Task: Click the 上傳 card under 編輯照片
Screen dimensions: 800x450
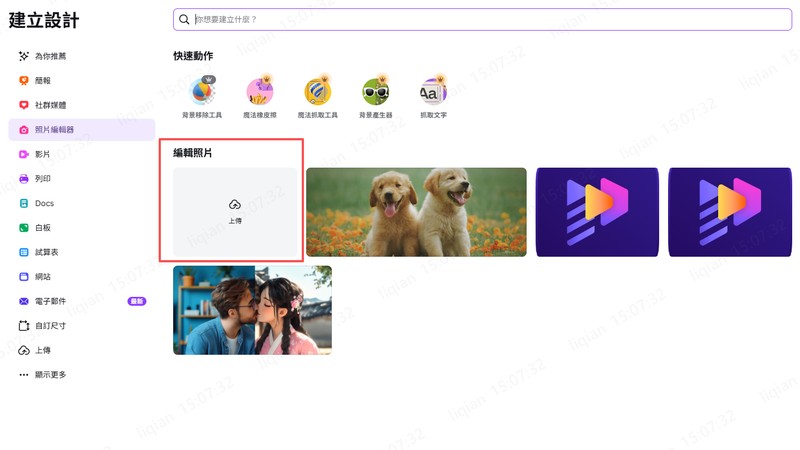Action: pos(235,212)
